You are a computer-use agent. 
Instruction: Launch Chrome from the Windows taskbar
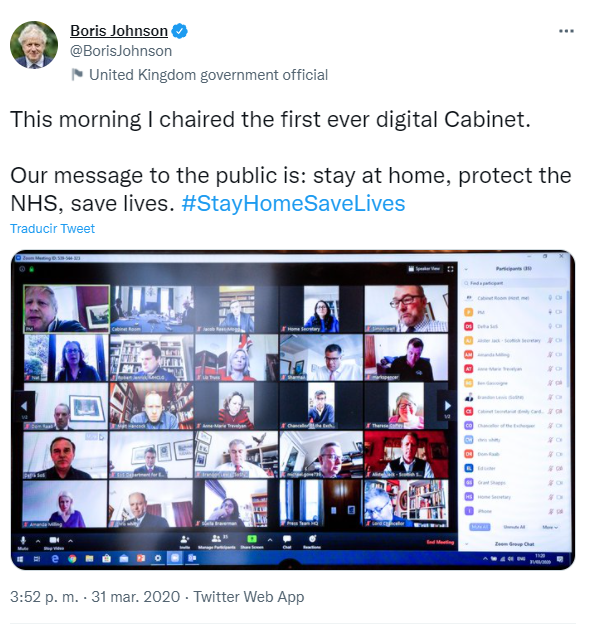pos(72,559)
